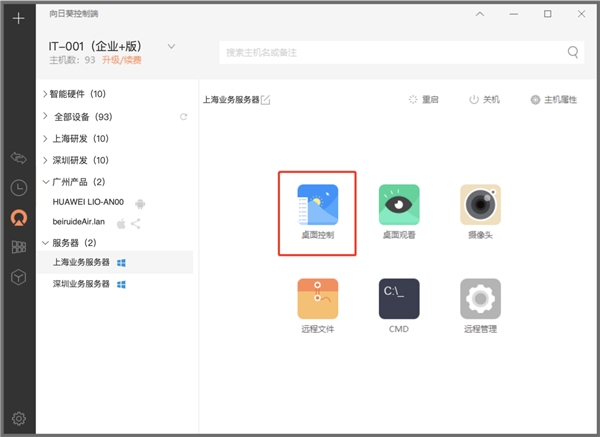The height and width of the screenshot is (437, 600).
Task: Click Windows icon beside 深圳业务服务器
Action: click(x=121, y=284)
